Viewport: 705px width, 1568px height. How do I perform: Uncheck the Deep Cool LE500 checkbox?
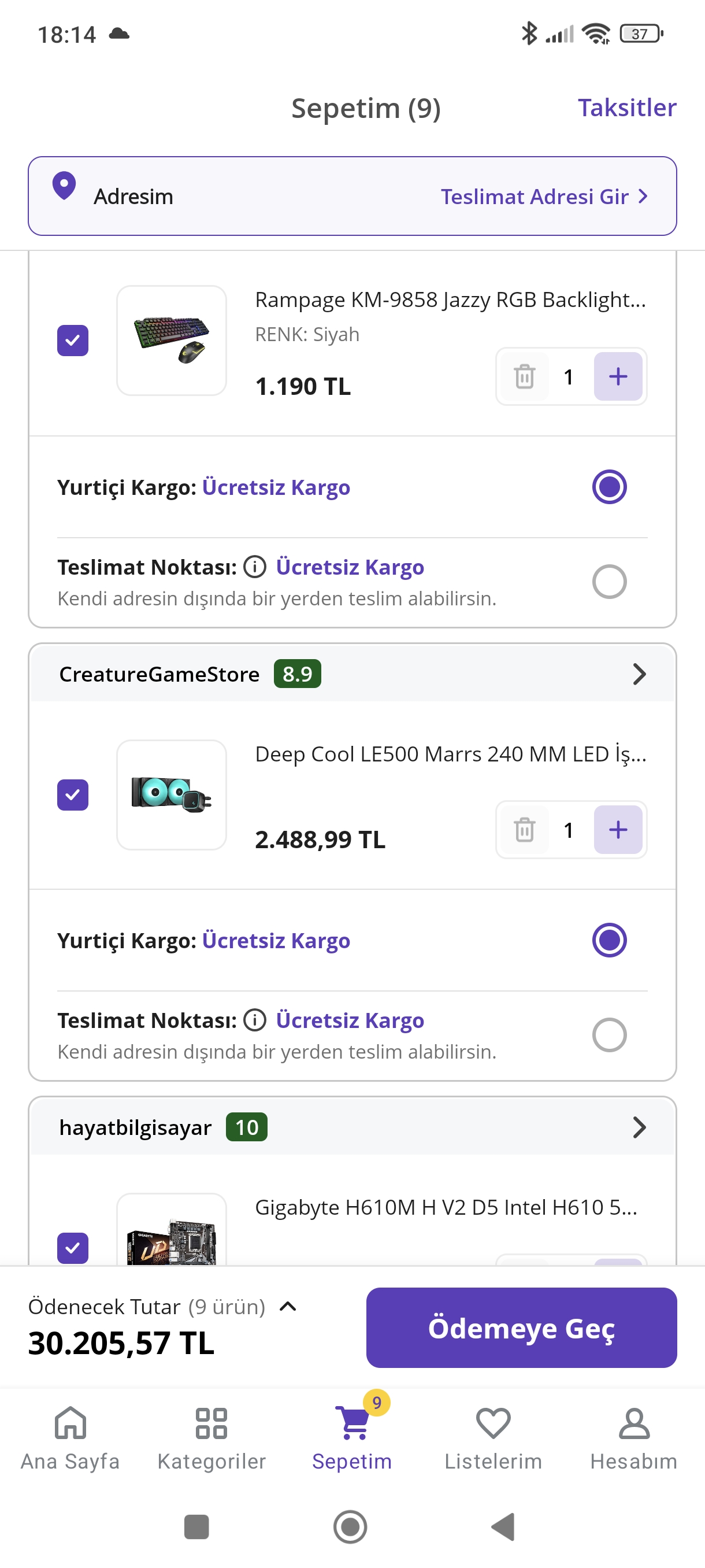[x=73, y=794]
